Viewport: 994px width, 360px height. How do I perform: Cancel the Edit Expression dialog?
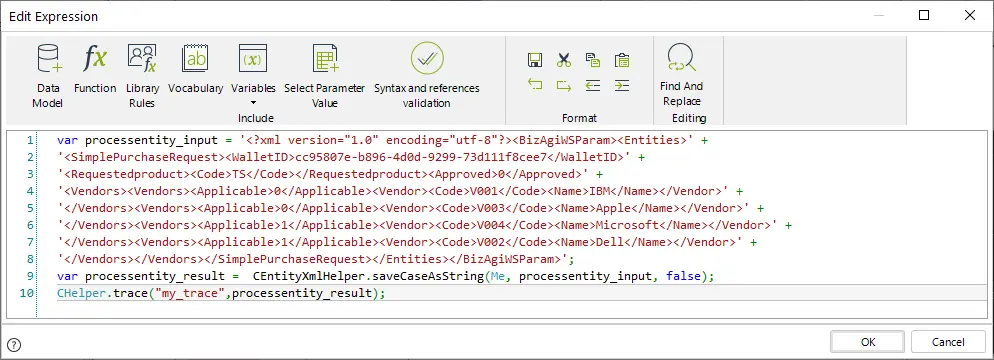pos(948,342)
